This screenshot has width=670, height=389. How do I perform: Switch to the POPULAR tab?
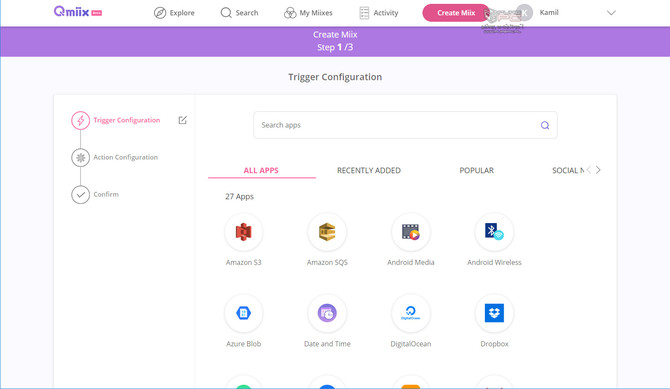(476, 170)
